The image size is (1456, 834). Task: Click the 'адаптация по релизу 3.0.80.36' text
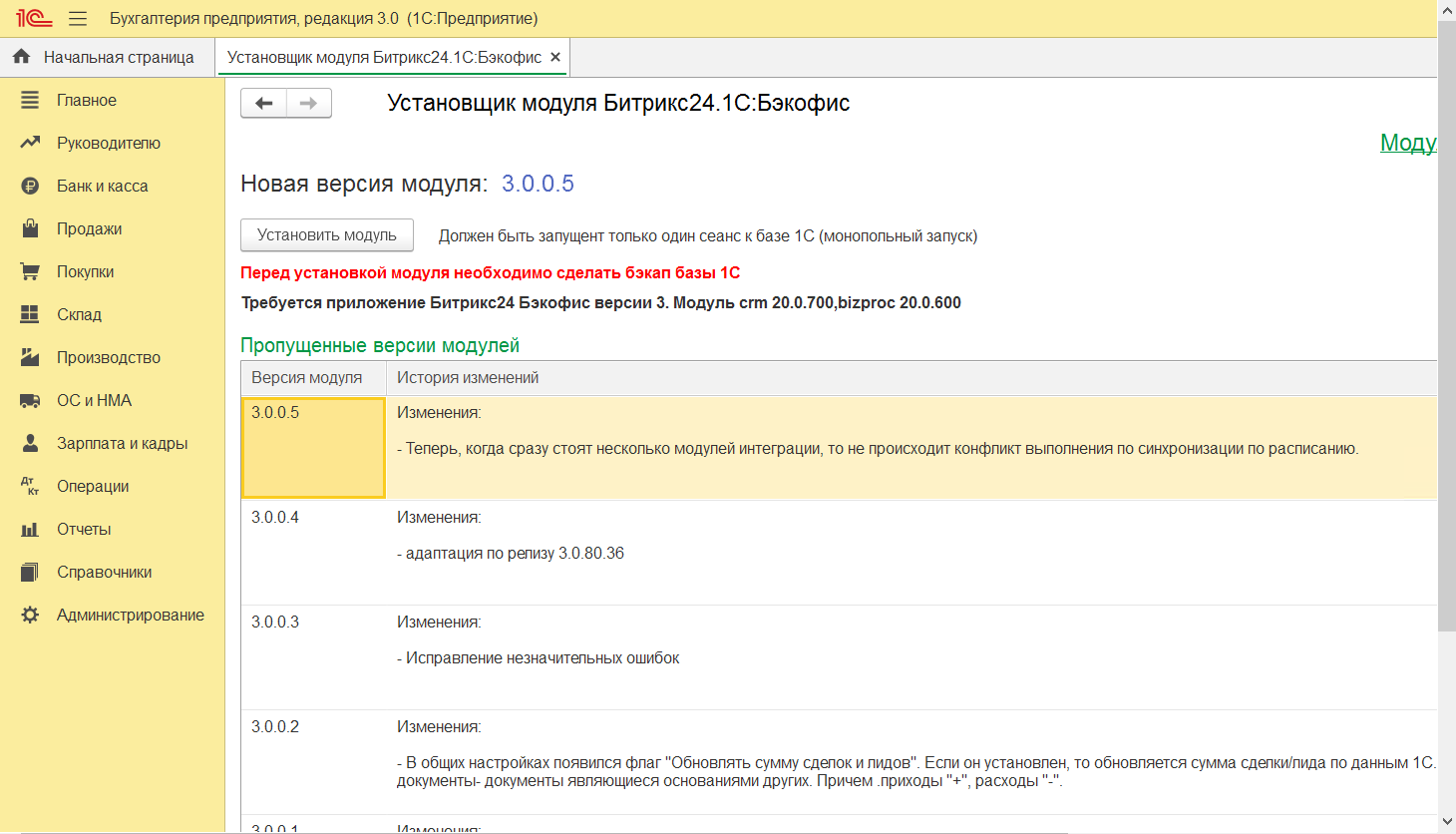click(x=511, y=554)
